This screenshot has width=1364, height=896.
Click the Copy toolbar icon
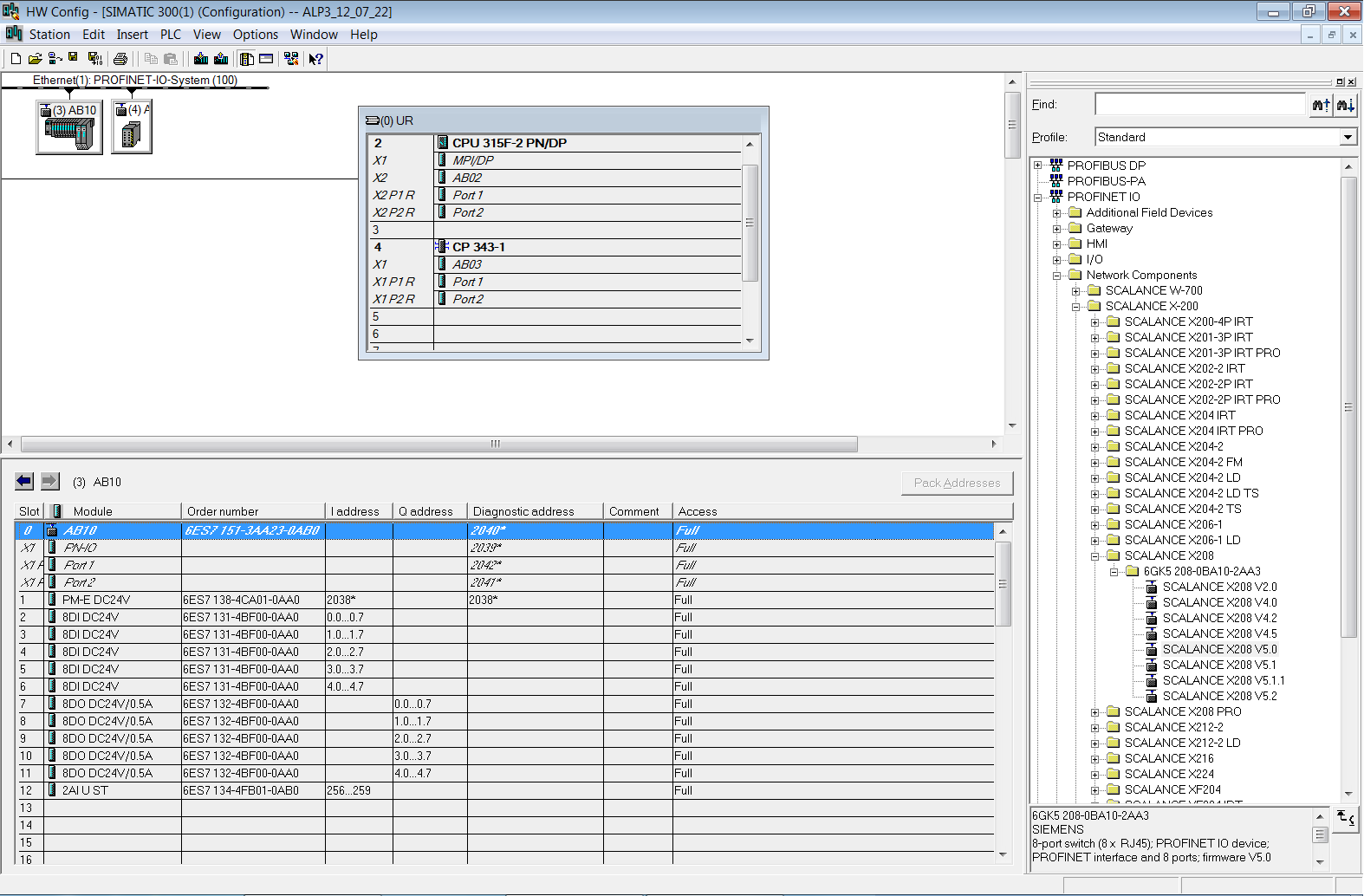click(x=151, y=59)
